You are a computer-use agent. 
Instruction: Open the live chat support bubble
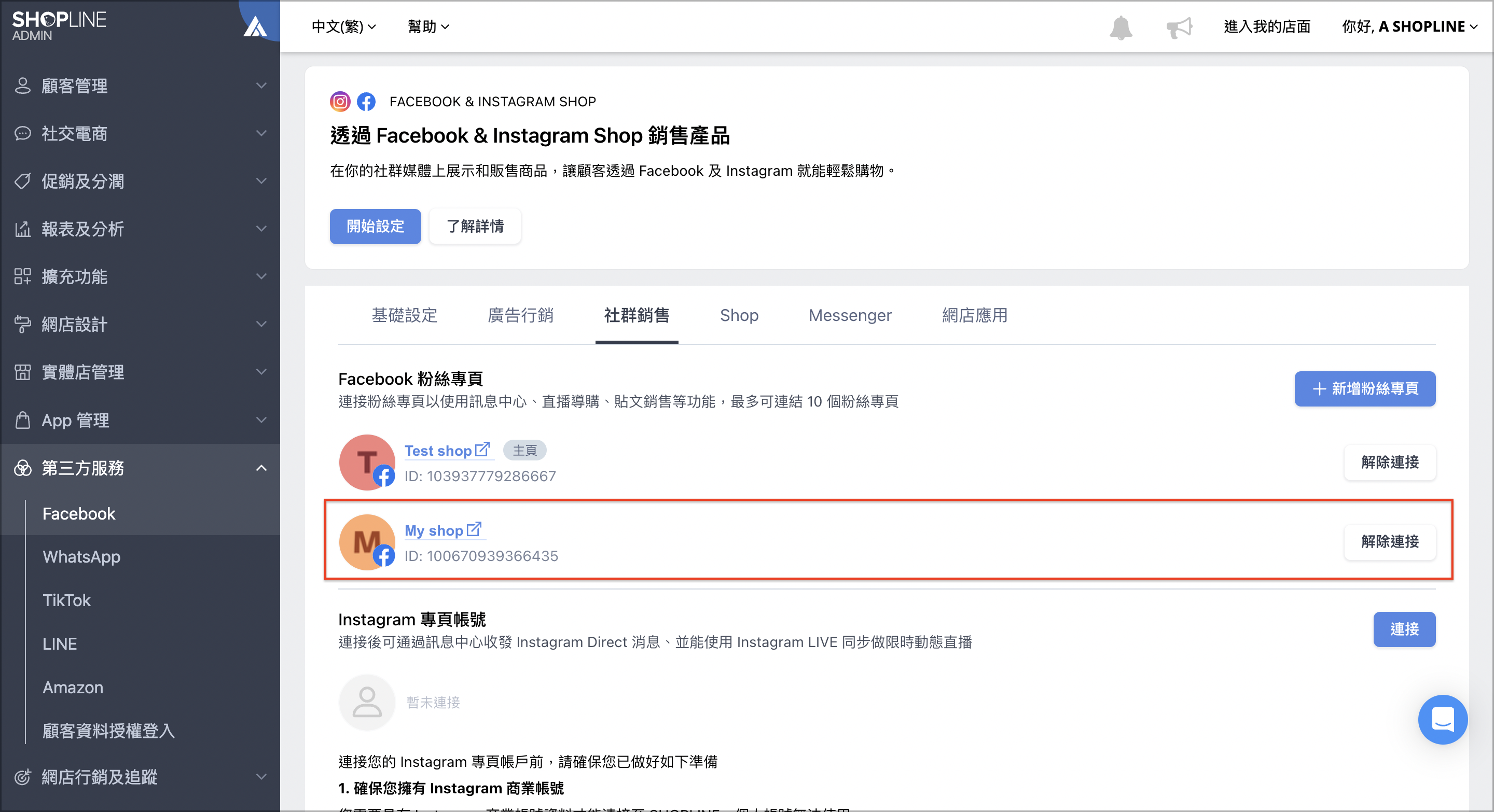(1442, 719)
